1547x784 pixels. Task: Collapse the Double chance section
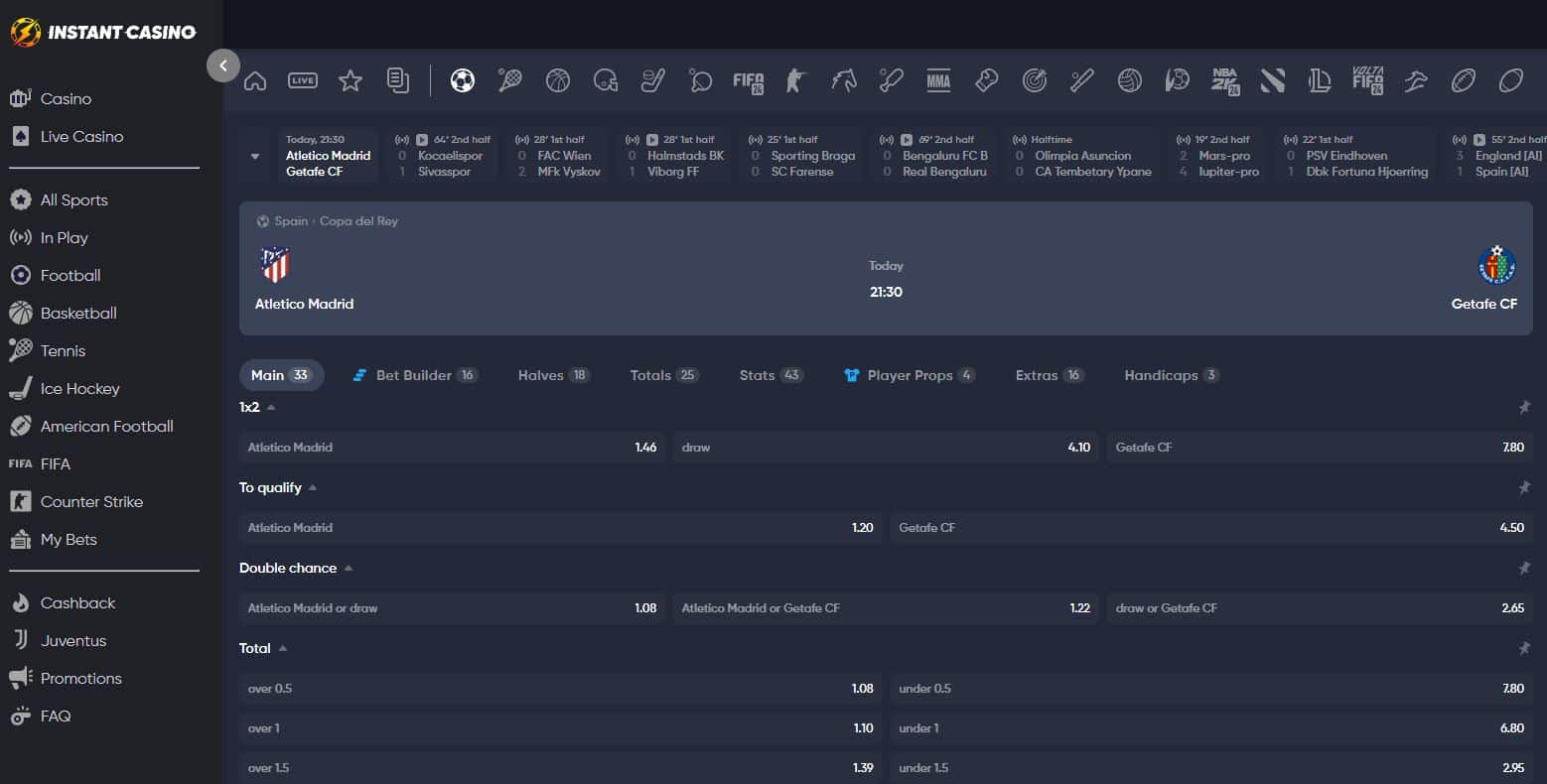pyautogui.click(x=349, y=568)
